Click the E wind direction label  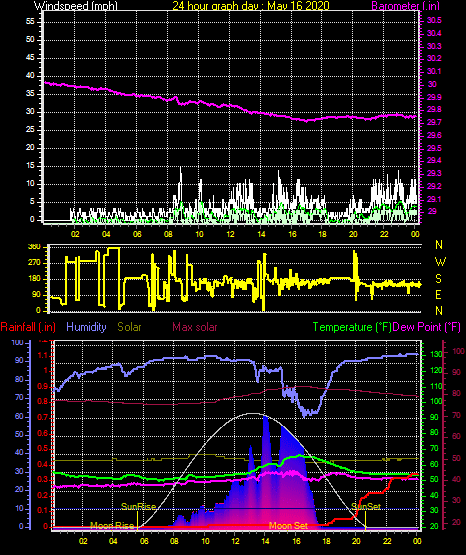[x=438, y=294]
